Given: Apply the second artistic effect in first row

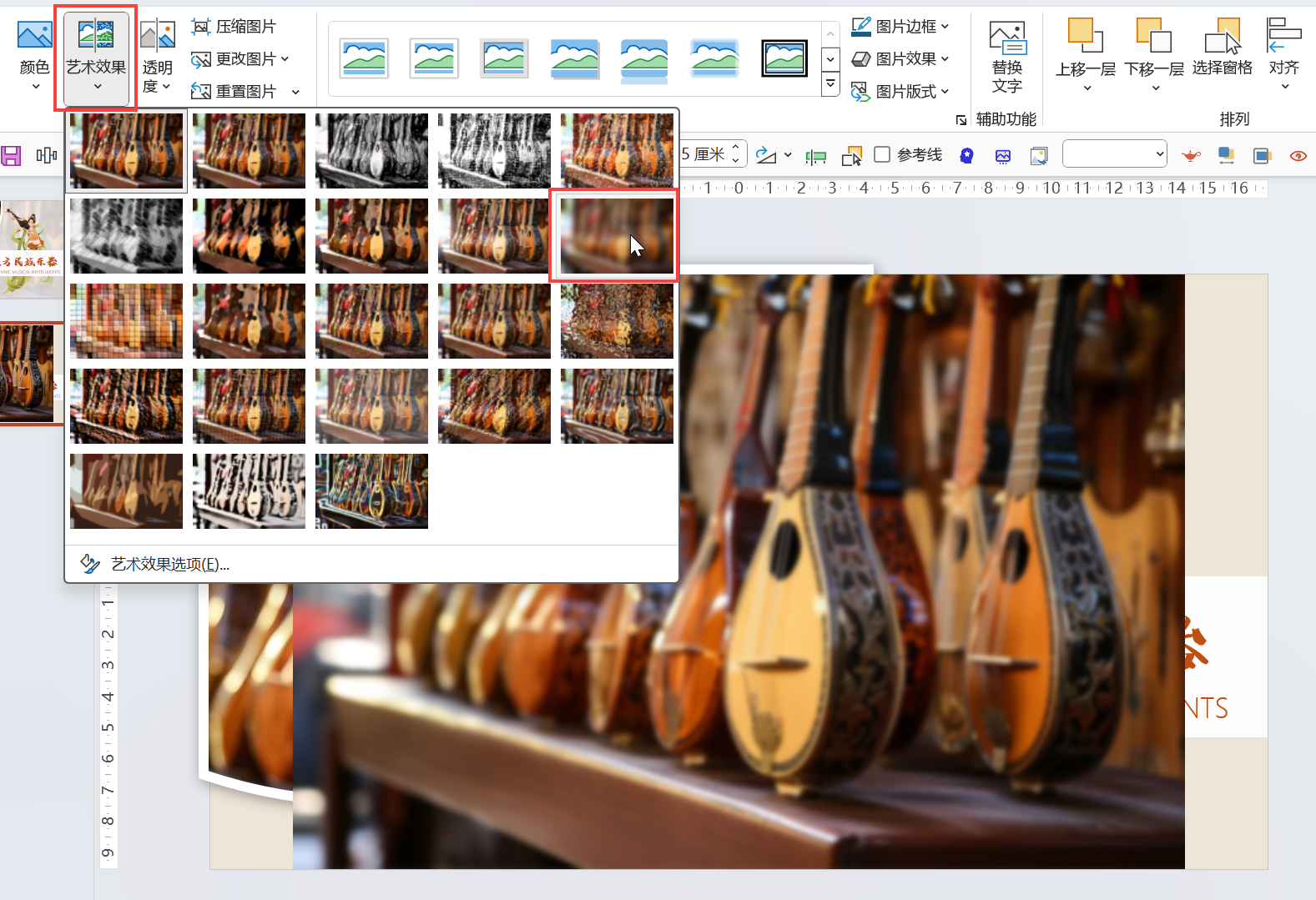Looking at the screenshot, I should pos(249,151).
